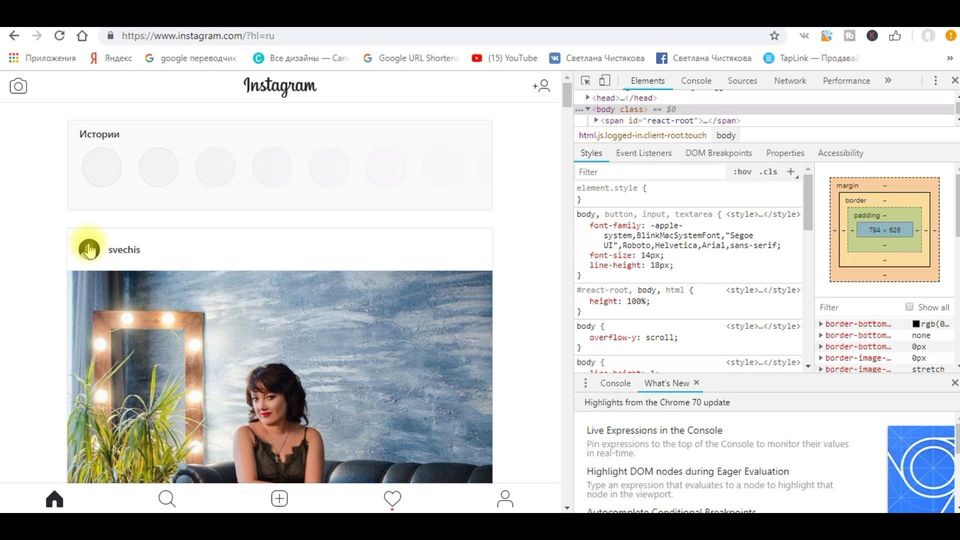The width and height of the screenshot is (960, 540).
Task: Switch to Sources panel tab
Action: point(742,81)
